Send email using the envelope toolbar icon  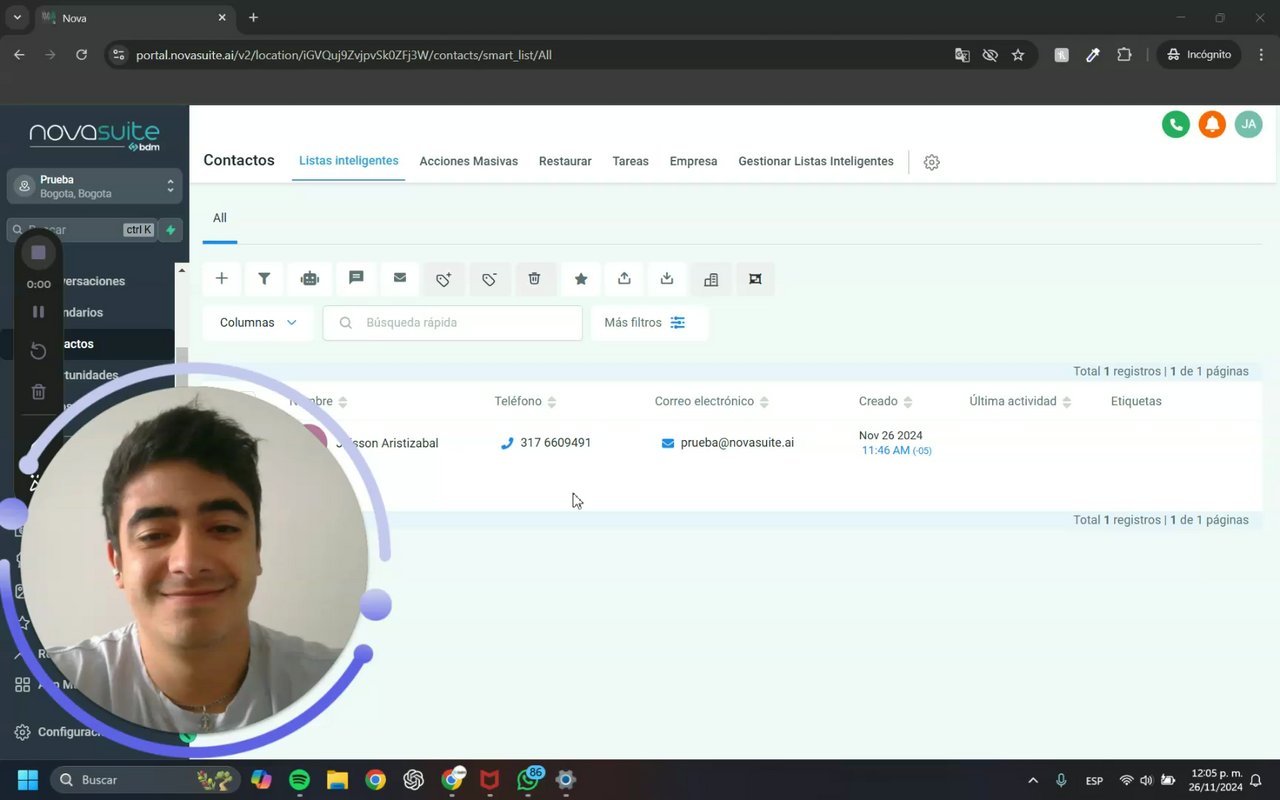click(x=400, y=279)
